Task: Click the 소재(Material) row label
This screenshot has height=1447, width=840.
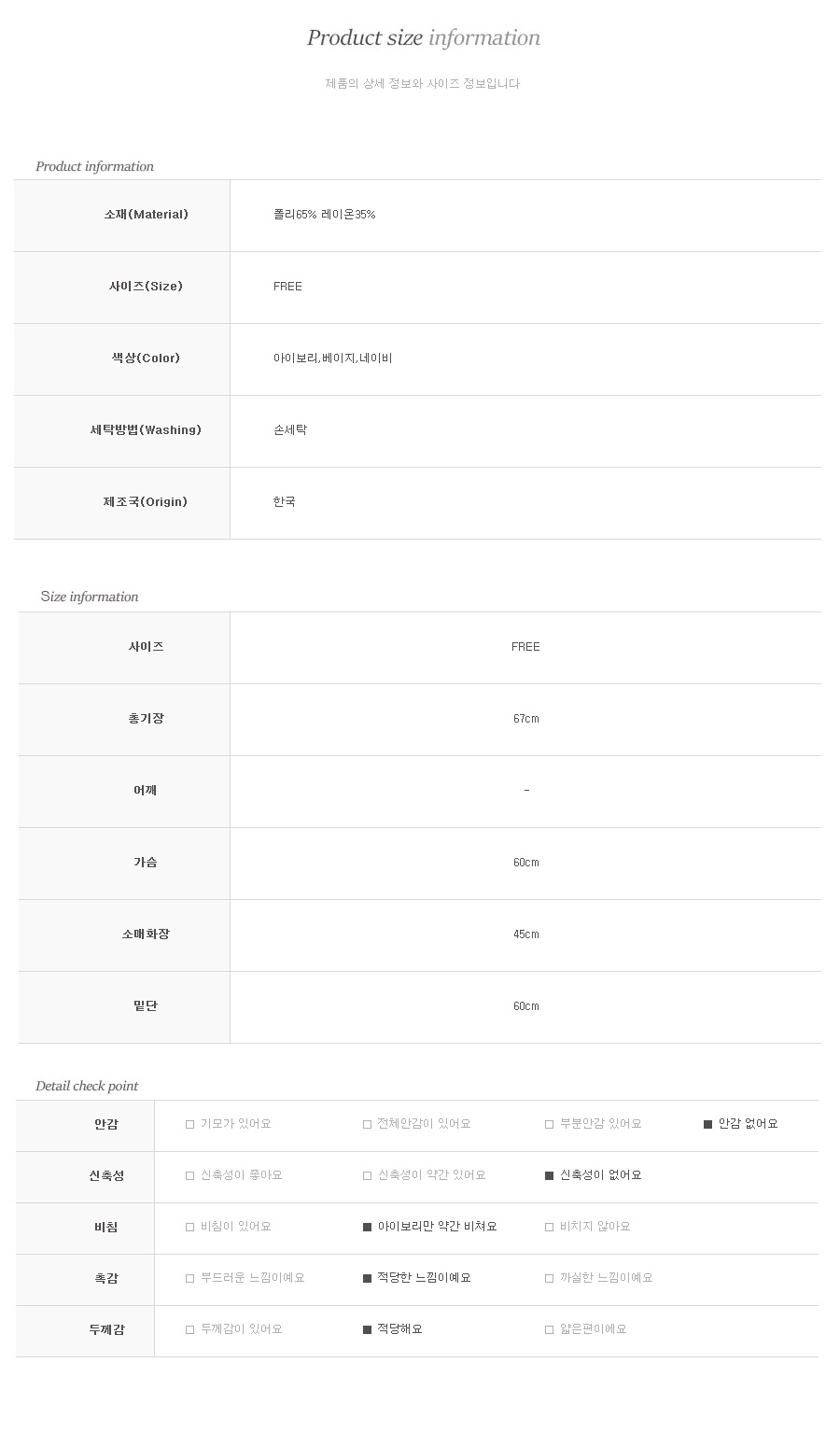Action: tap(147, 215)
